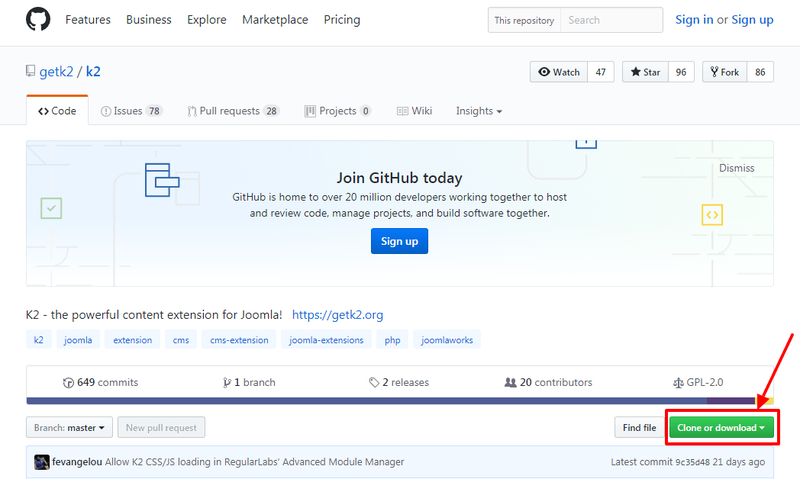Click the joomlaworks topic tag

447,340
